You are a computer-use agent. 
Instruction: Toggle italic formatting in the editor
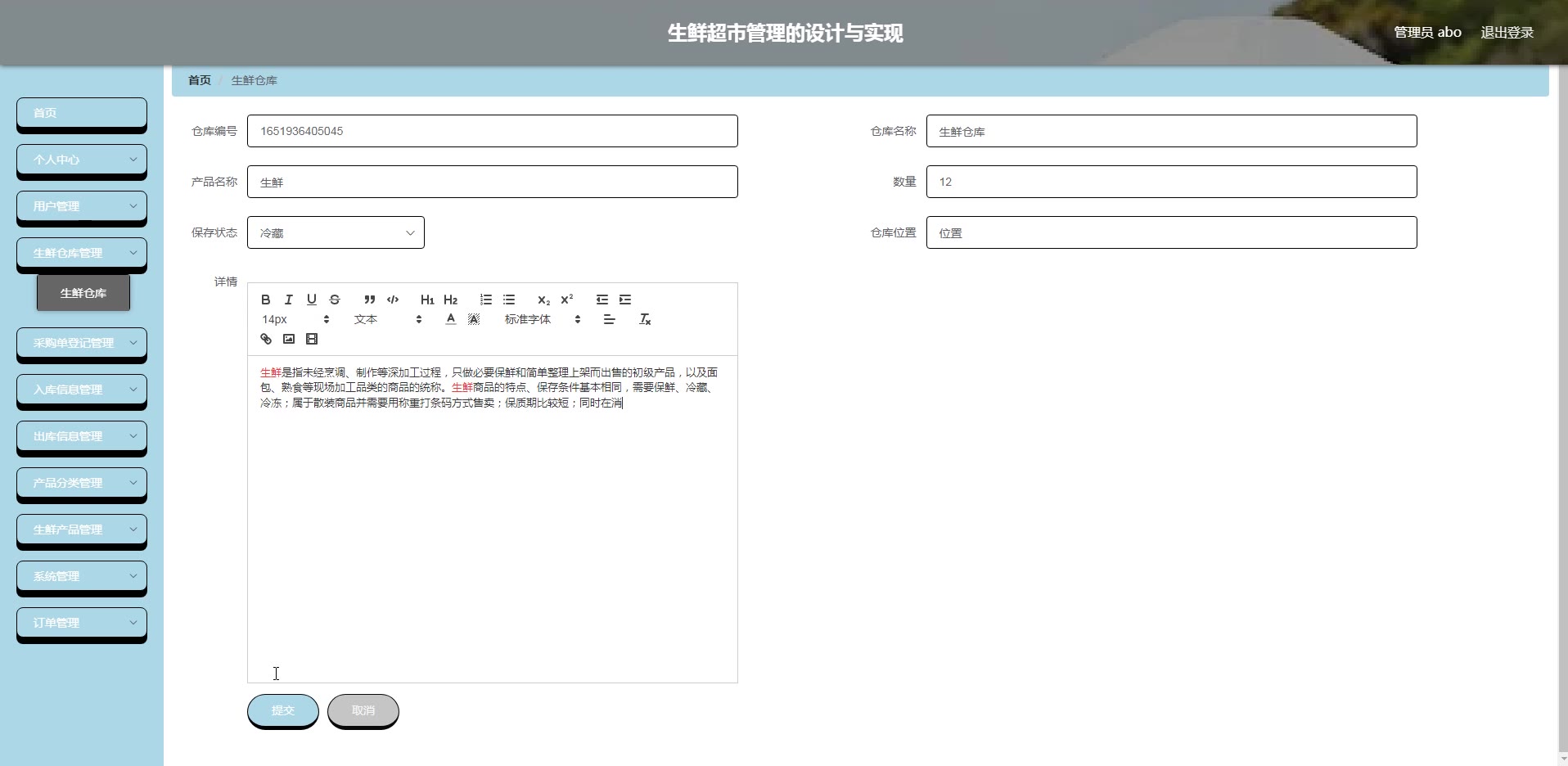click(x=289, y=300)
